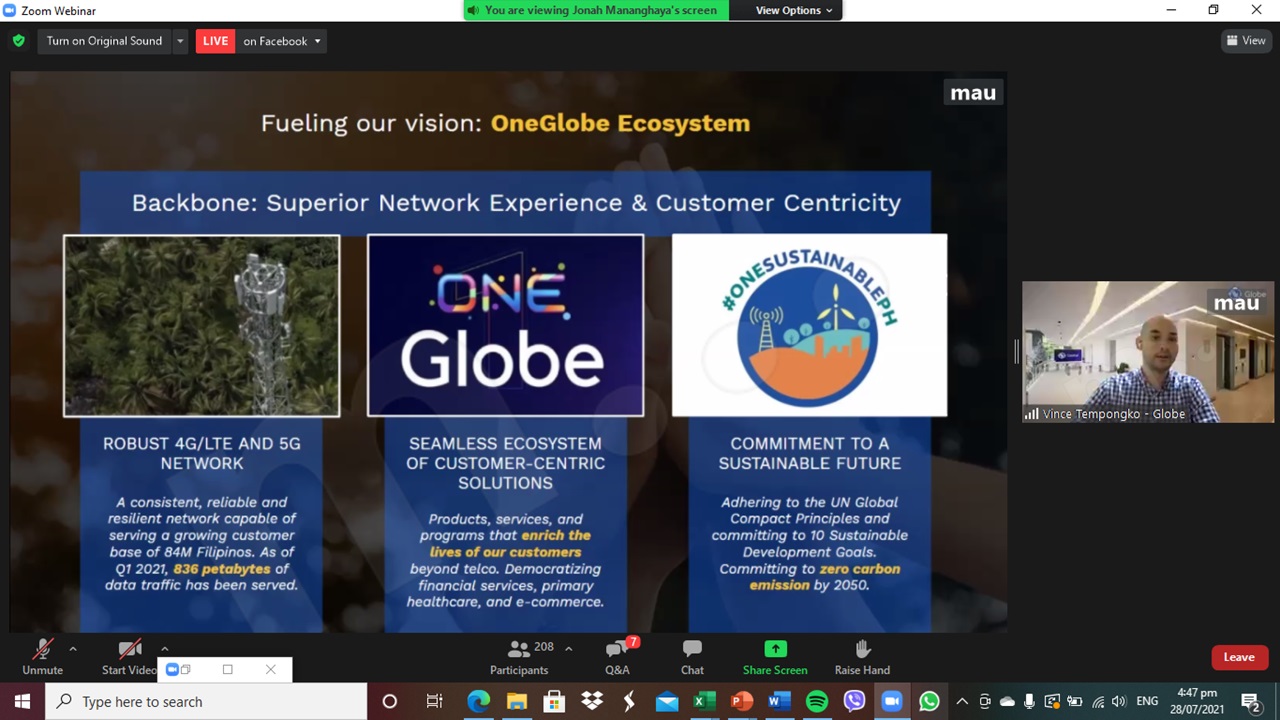Open Cortana circle icon

(390, 701)
